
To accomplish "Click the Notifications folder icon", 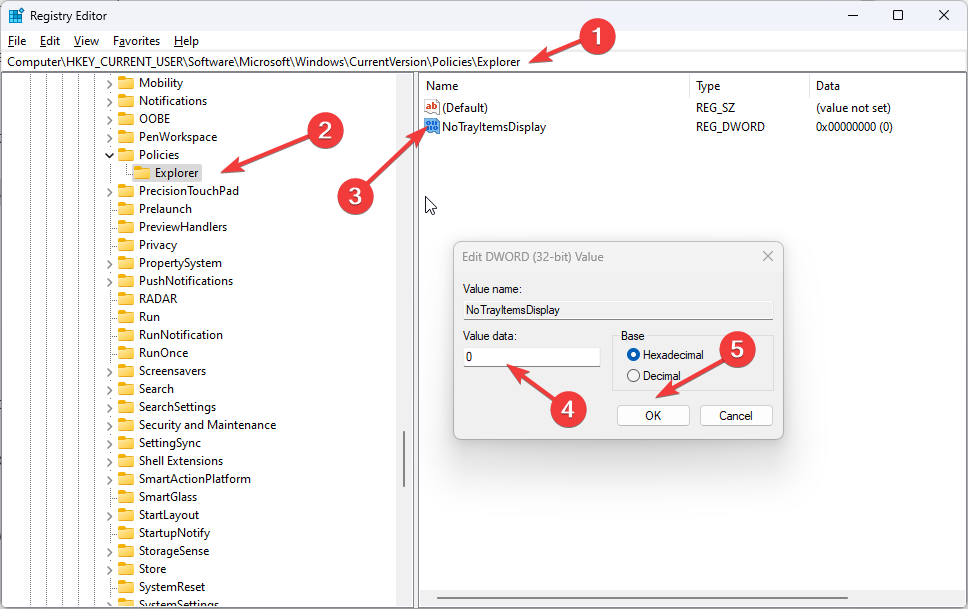I will 126,101.
